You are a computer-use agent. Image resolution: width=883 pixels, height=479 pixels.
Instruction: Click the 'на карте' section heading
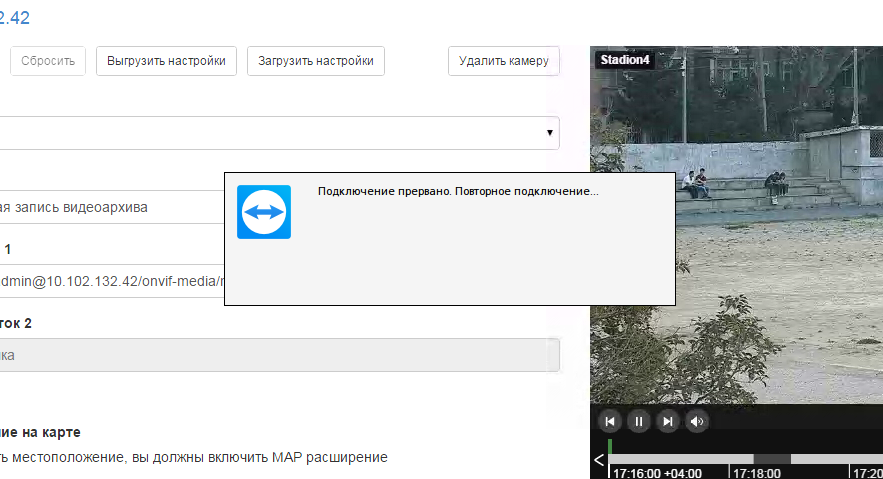[40, 432]
